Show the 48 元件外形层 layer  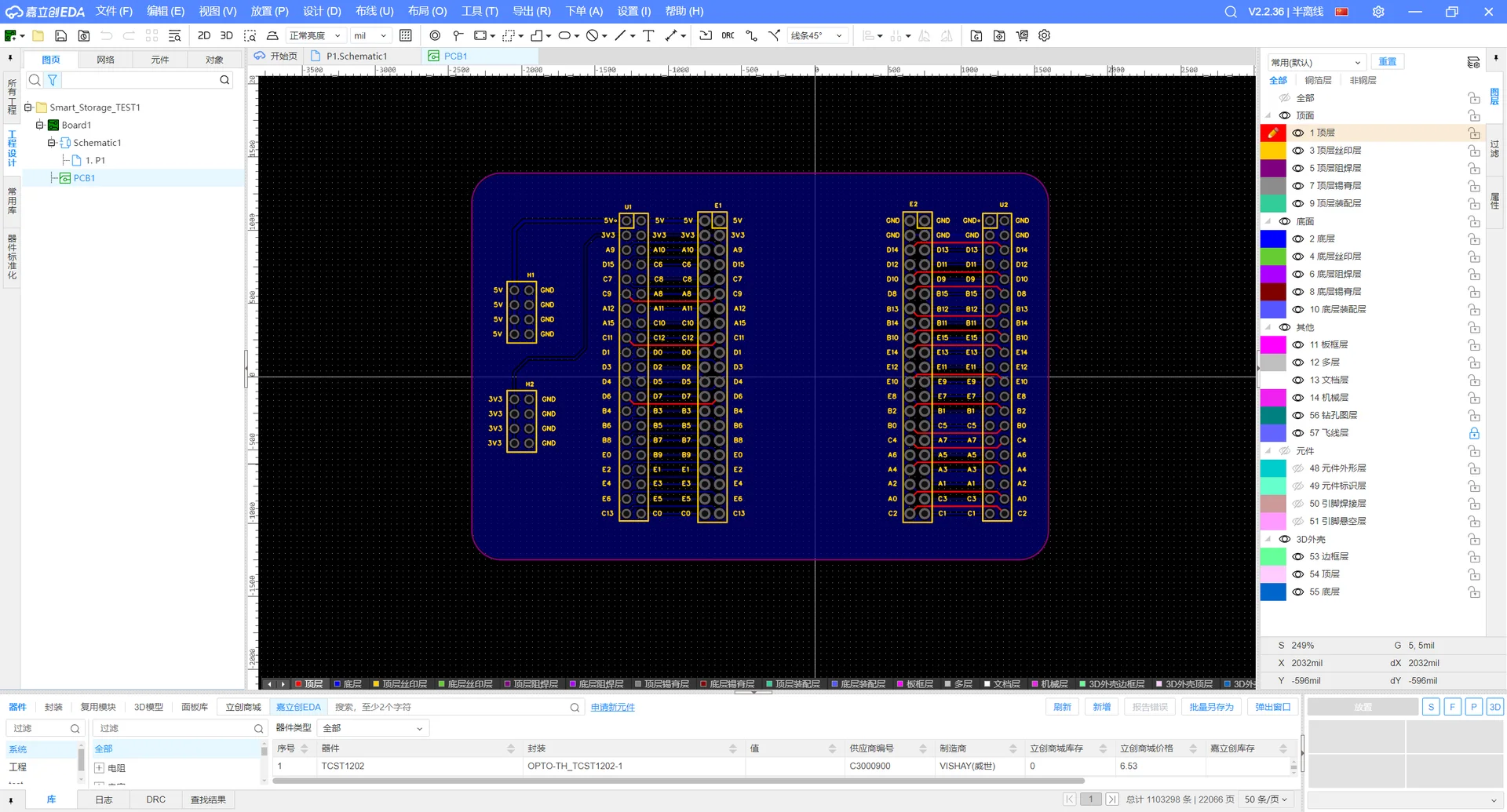click(1297, 468)
